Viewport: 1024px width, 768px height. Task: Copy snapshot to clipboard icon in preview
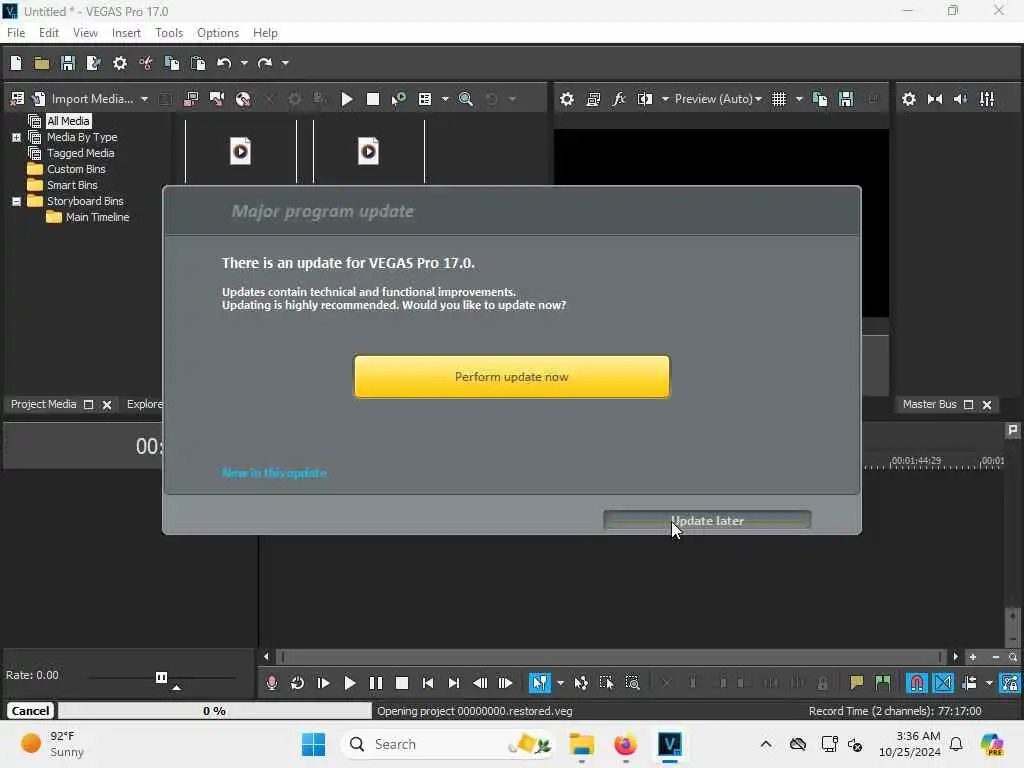click(820, 99)
